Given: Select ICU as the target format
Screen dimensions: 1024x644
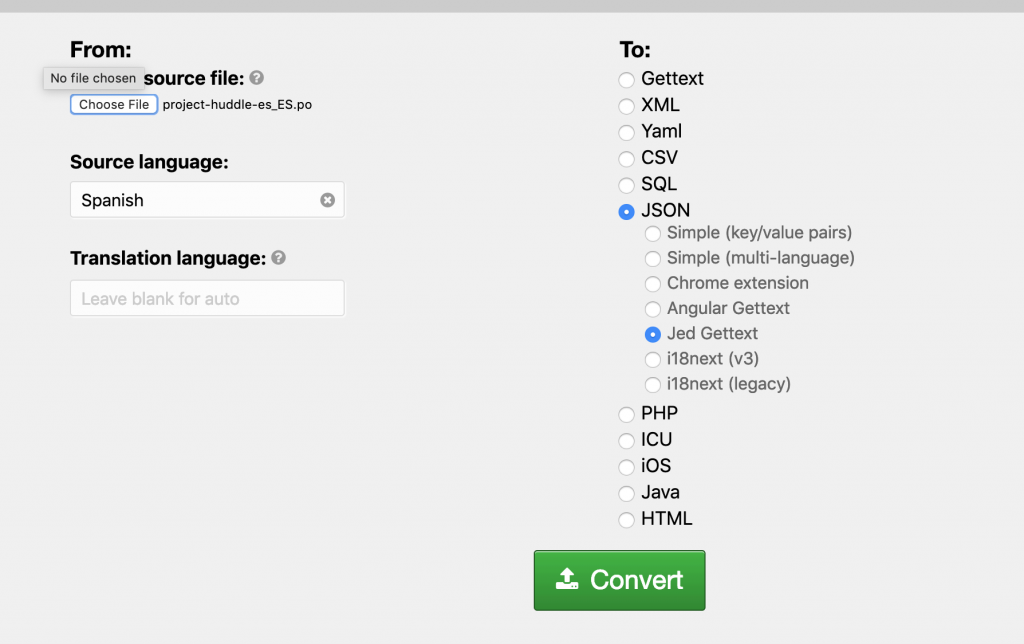Looking at the screenshot, I should [x=627, y=440].
